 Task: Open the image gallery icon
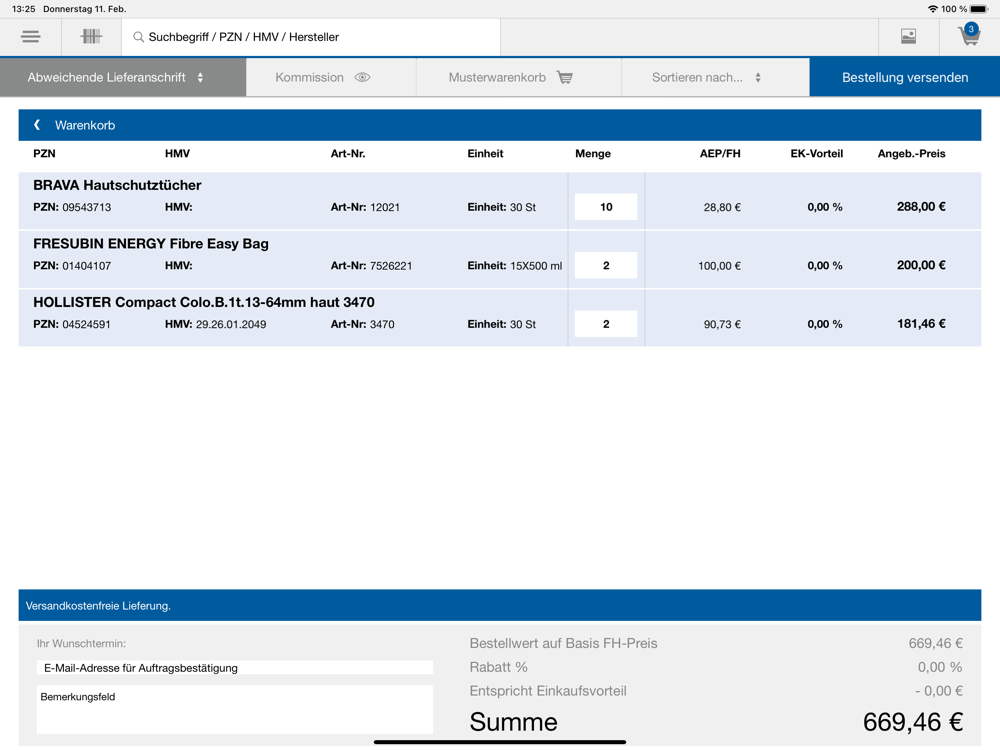click(x=908, y=37)
